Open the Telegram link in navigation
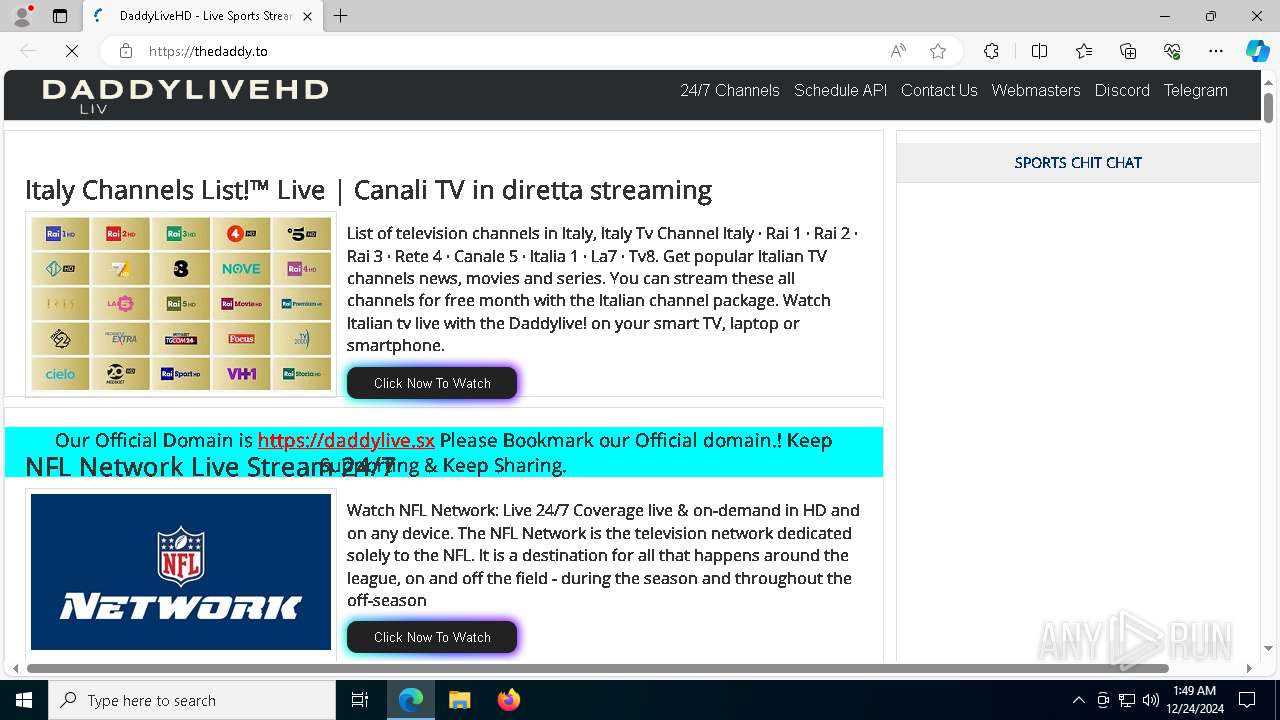Screen dimensions: 1280x720 (x=1195, y=90)
